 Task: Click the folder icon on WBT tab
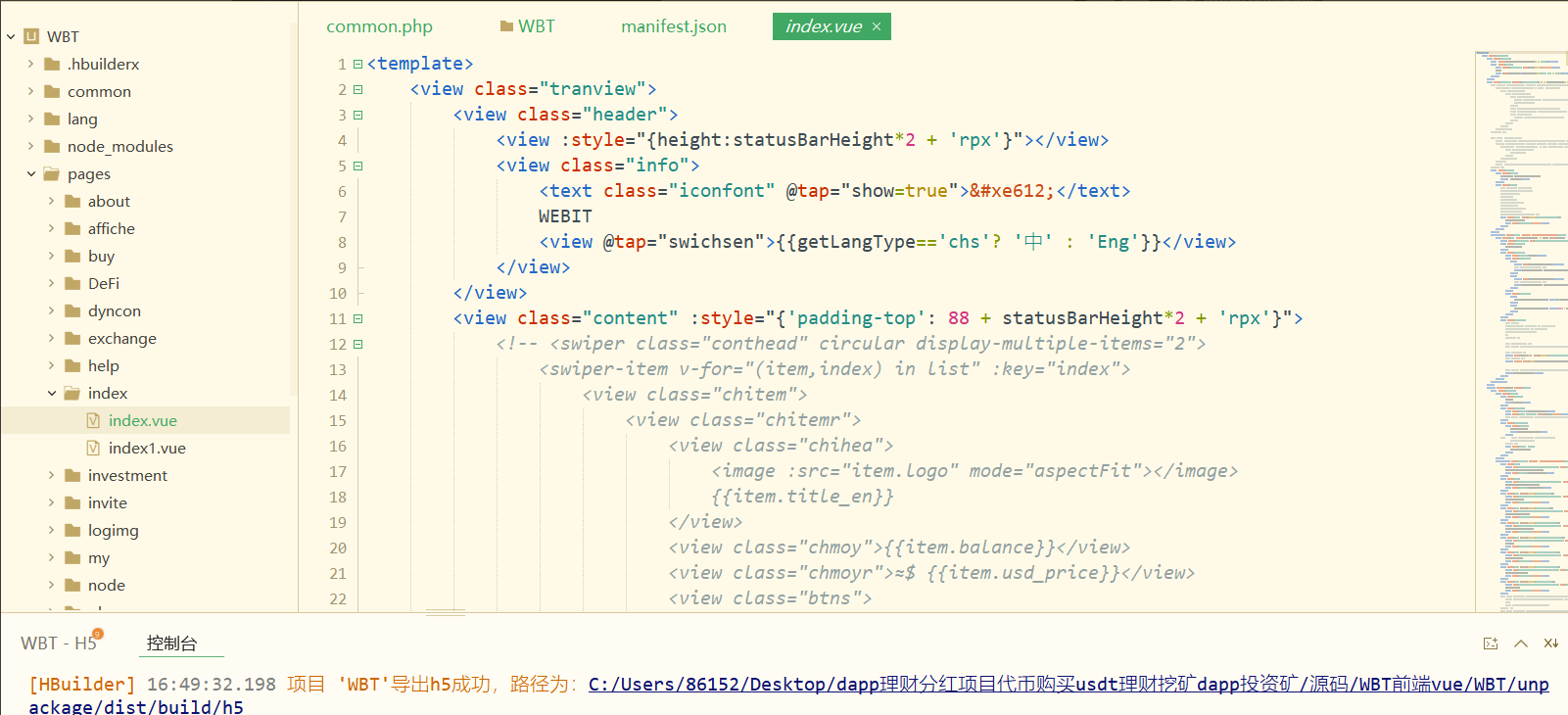point(506,26)
